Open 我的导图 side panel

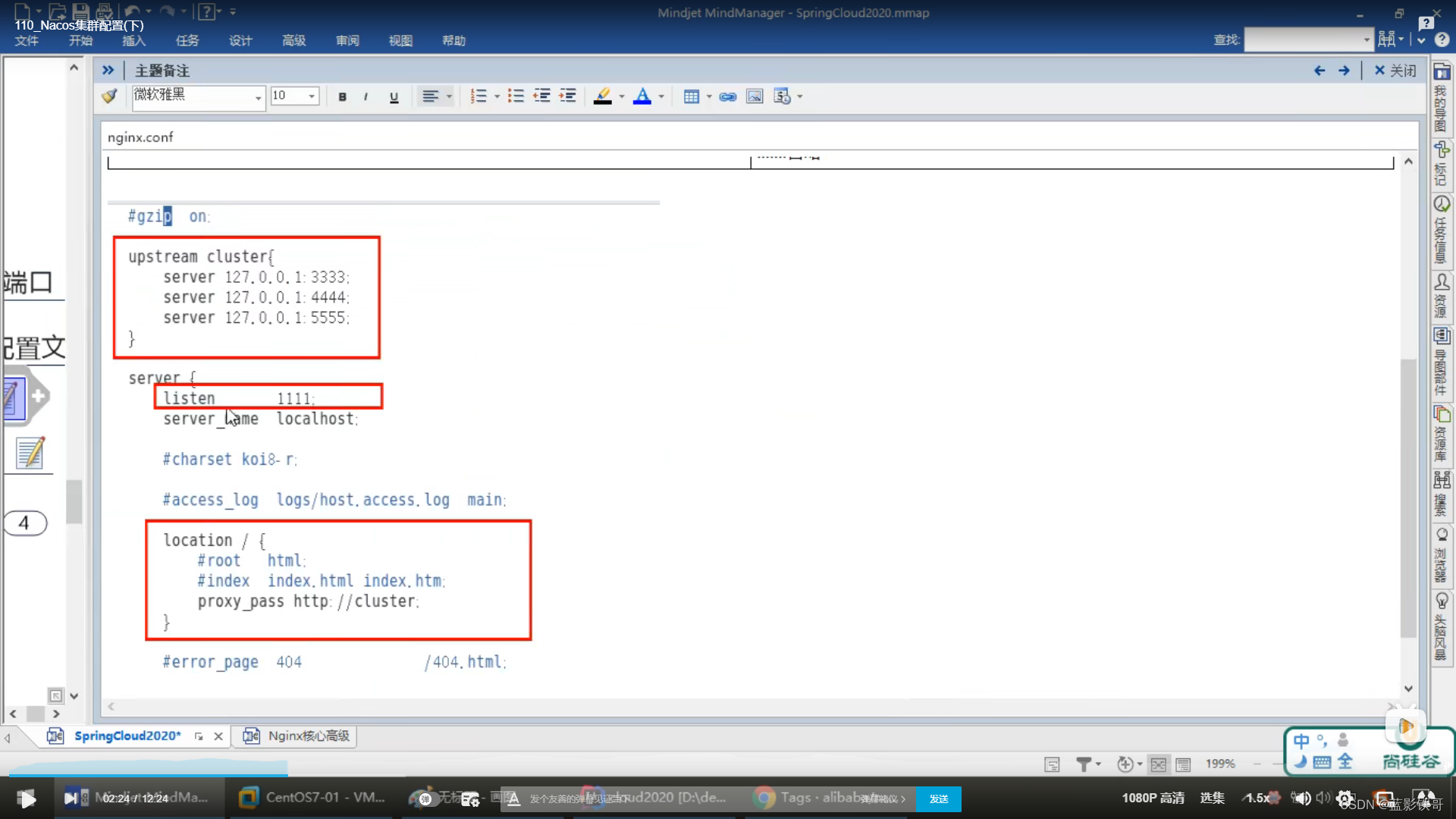(x=1442, y=97)
